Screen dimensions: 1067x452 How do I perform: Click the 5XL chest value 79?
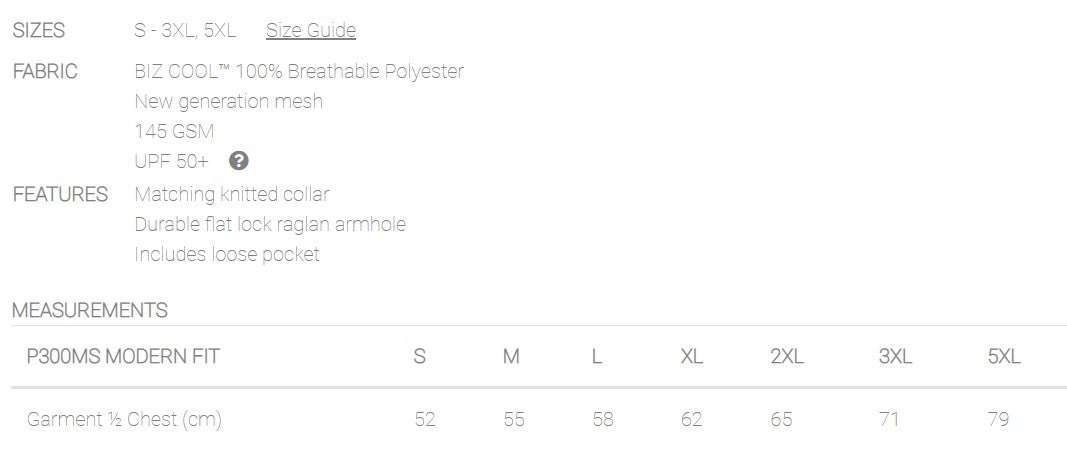tap(998, 419)
